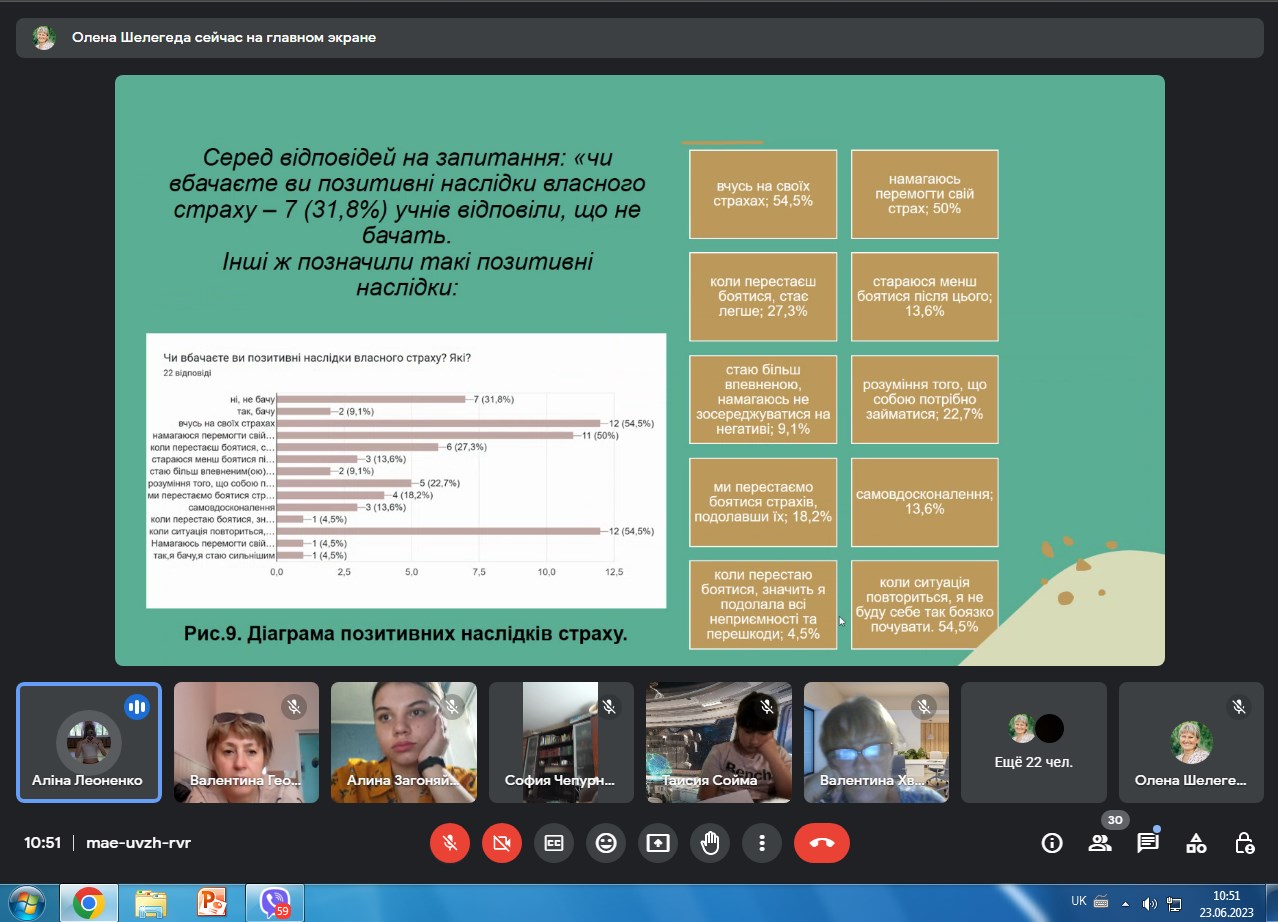Click the UK language indicator
1278x922 pixels.
[1078, 901]
